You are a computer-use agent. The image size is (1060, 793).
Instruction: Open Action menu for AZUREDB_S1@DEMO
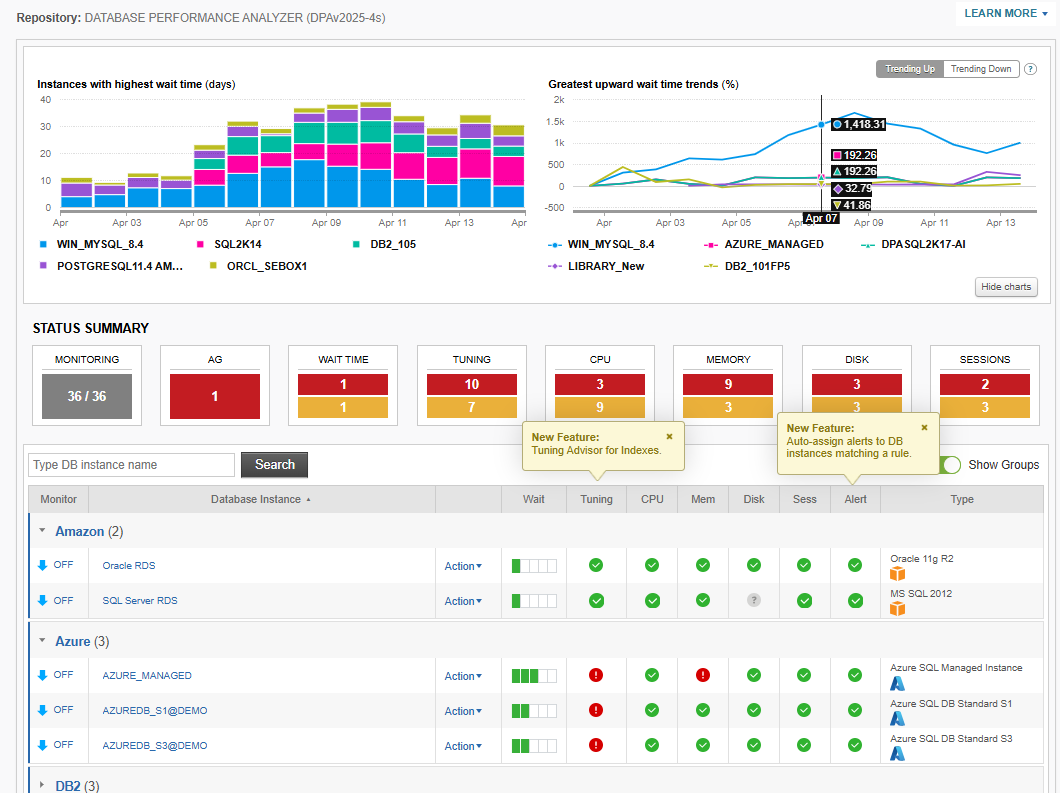point(463,711)
